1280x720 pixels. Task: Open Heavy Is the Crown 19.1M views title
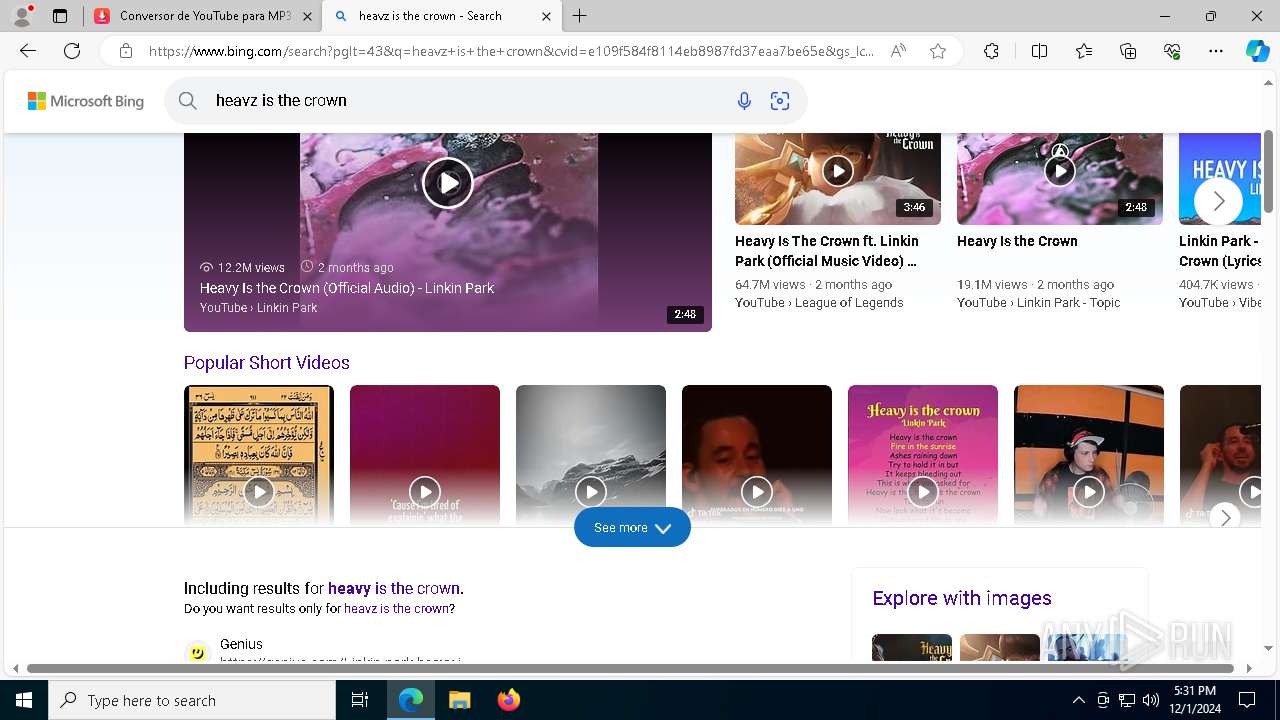(1017, 241)
